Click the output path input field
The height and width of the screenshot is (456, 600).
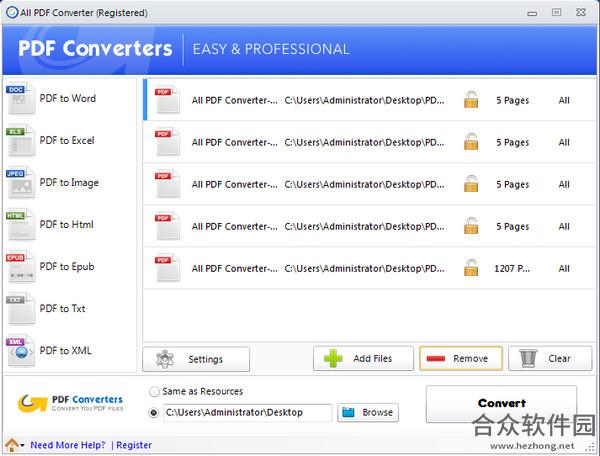coord(248,412)
